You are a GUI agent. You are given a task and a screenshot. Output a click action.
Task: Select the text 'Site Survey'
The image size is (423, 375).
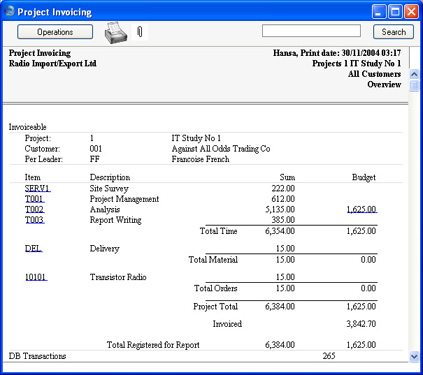(109, 188)
